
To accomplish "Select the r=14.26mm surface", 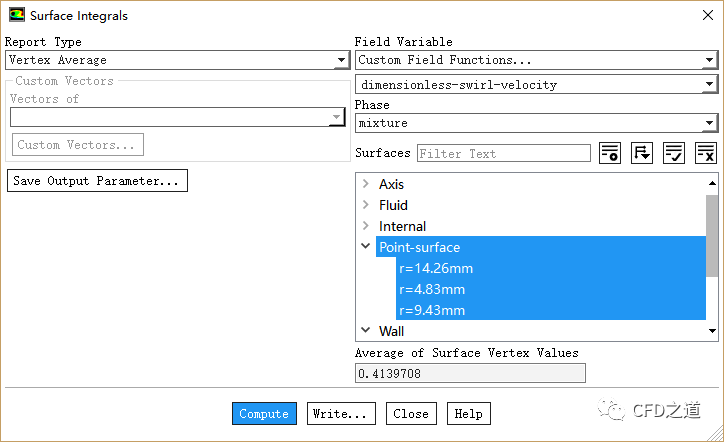I will point(436,268).
